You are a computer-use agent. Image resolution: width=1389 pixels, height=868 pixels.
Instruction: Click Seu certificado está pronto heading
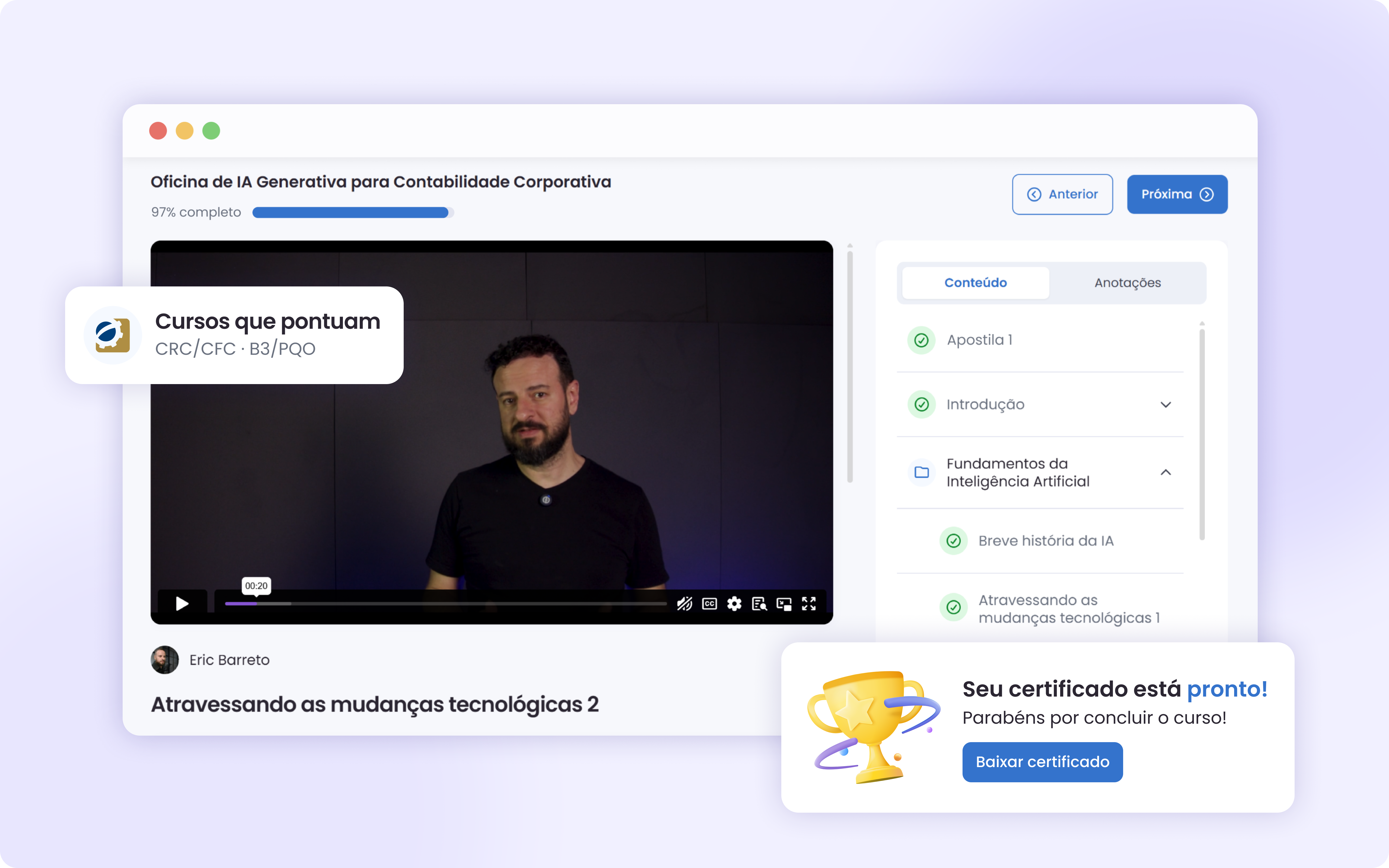[x=1115, y=689]
